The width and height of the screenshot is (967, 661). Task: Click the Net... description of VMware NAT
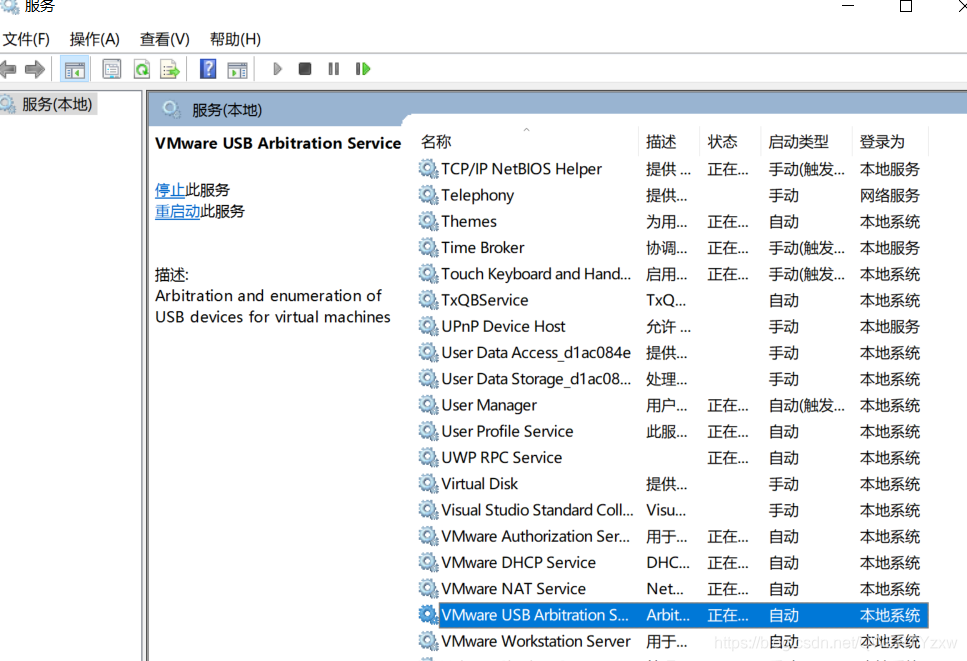[665, 589]
